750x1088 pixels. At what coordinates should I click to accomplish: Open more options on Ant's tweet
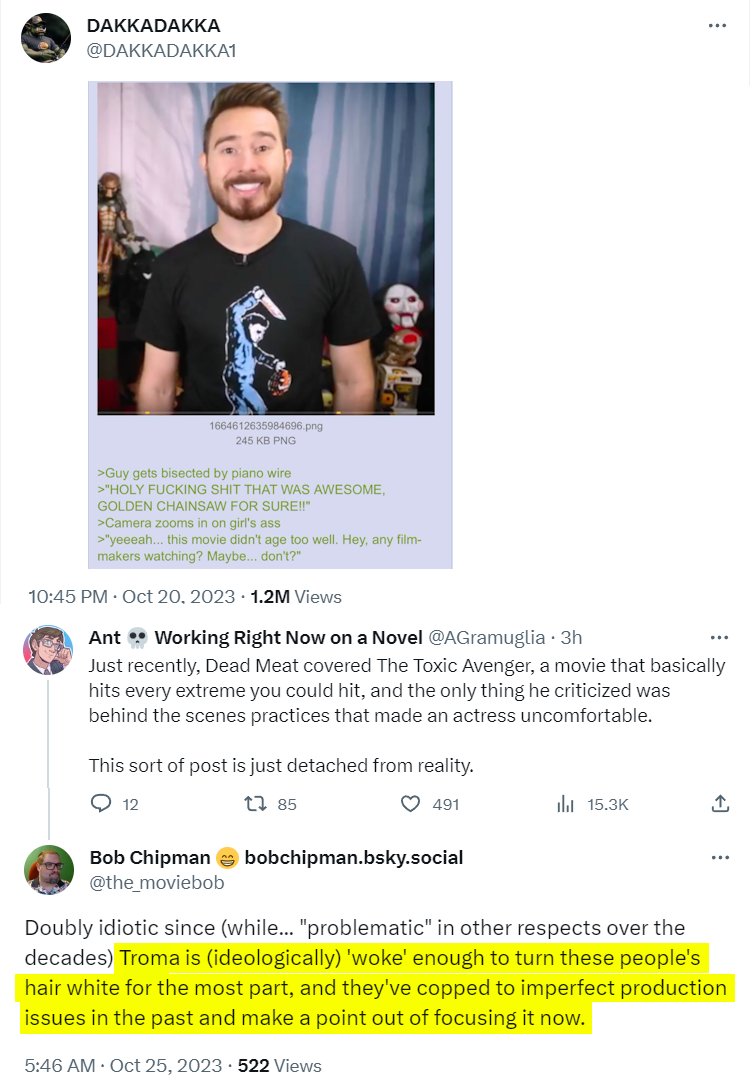point(717,637)
